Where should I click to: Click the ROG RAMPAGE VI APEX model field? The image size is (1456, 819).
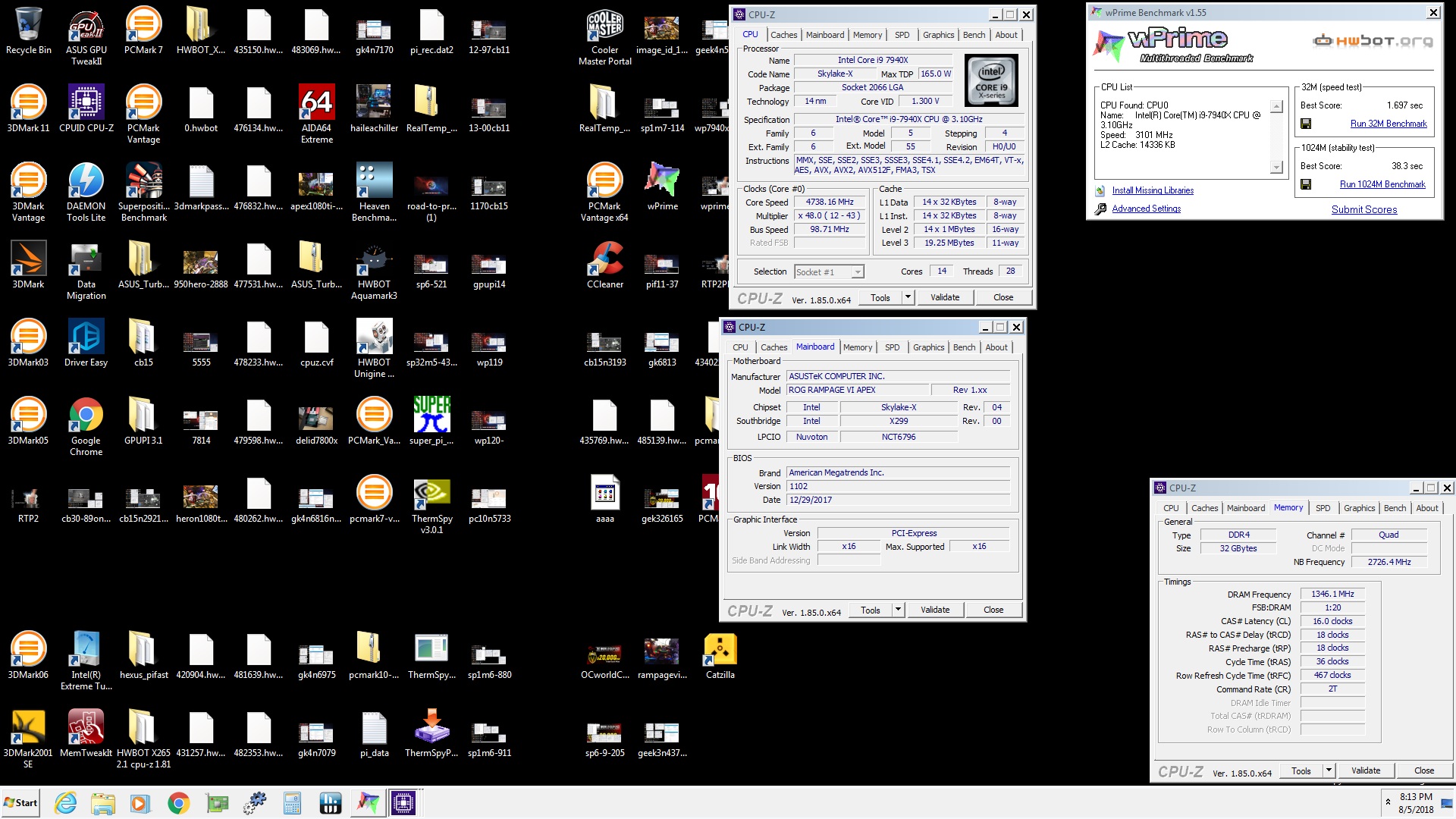coord(859,390)
